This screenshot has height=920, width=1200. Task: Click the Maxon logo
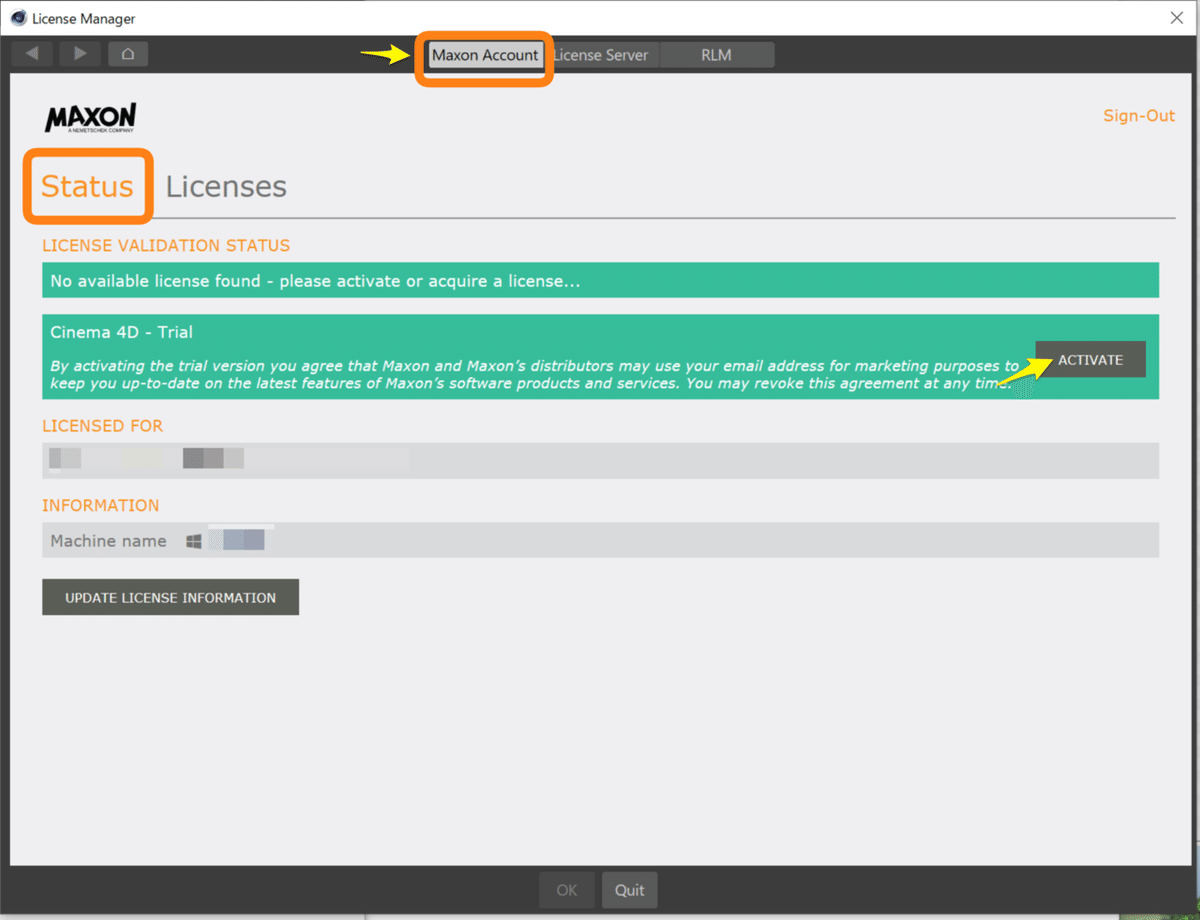[x=90, y=118]
